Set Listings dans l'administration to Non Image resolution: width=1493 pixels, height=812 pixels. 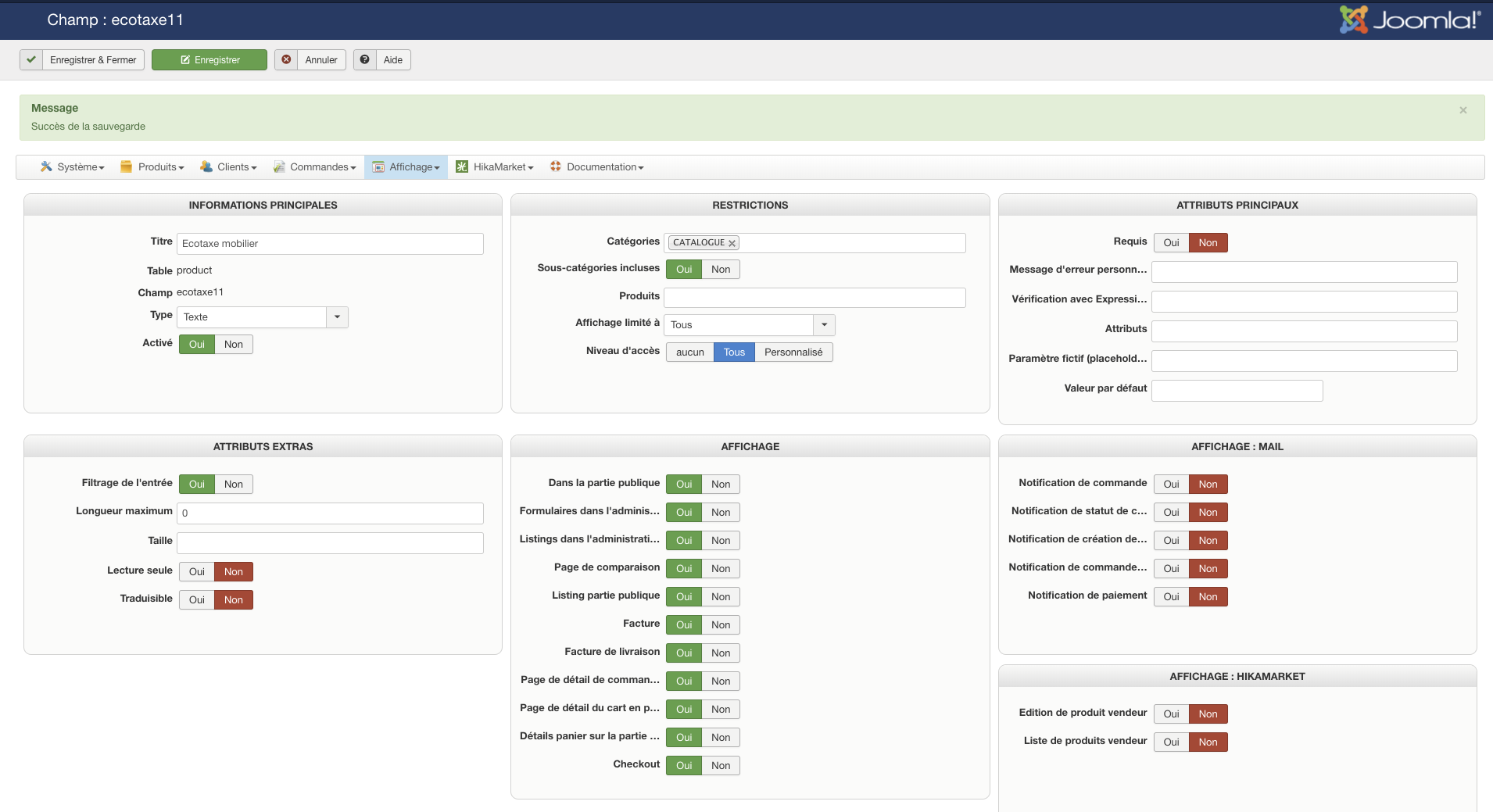[x=721, y=541]
